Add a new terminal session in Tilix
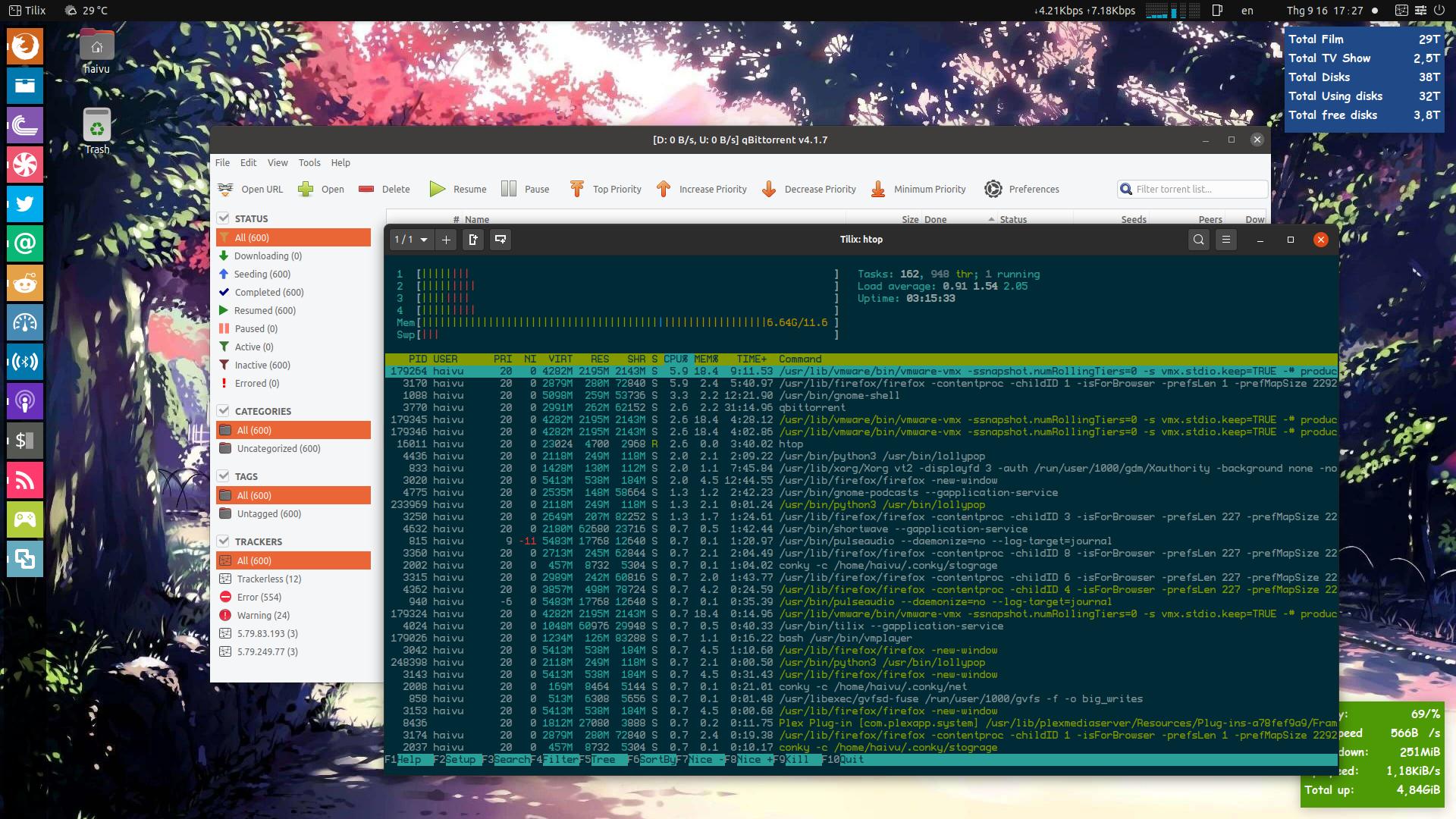The height and width of the screenshot is (819, 1456). 446,240
